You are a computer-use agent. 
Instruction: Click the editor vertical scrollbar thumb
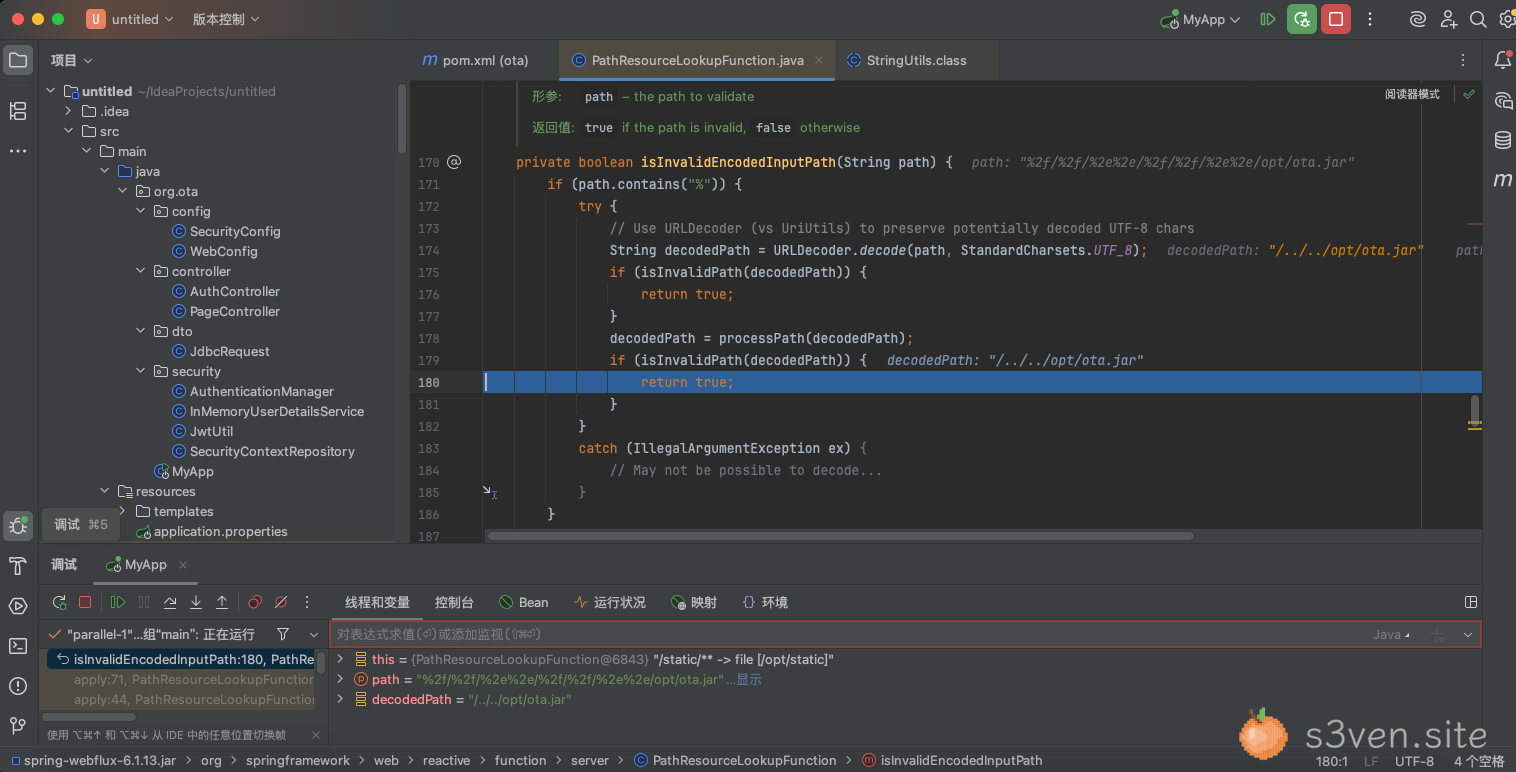coord(1474,411)
